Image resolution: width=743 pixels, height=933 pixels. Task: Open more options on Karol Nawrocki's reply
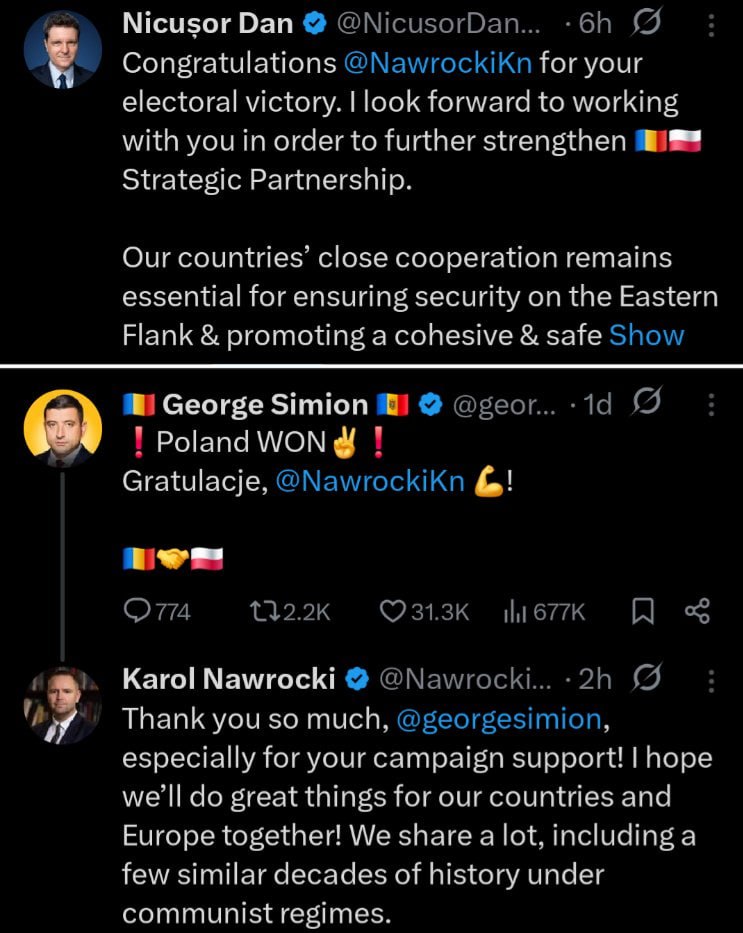[x=711, y=680]
